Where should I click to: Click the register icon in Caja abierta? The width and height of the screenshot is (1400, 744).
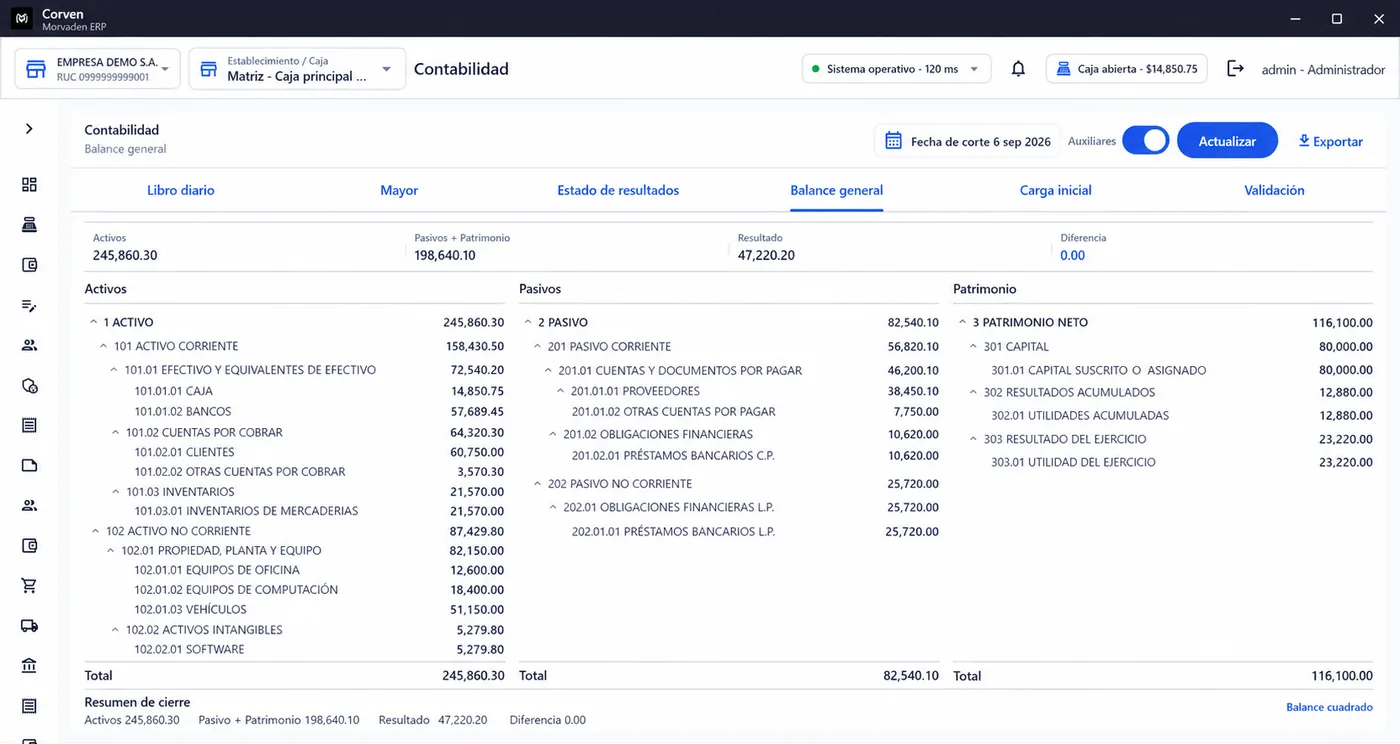[1063, 69]
